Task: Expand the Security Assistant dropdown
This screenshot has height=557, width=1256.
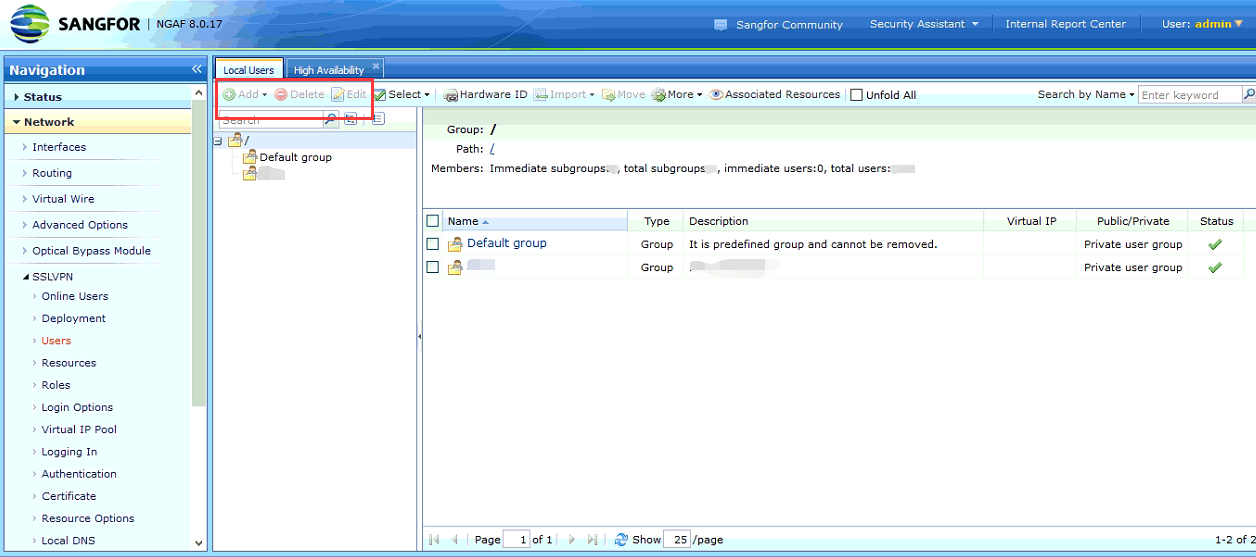Action: [923, 24]
